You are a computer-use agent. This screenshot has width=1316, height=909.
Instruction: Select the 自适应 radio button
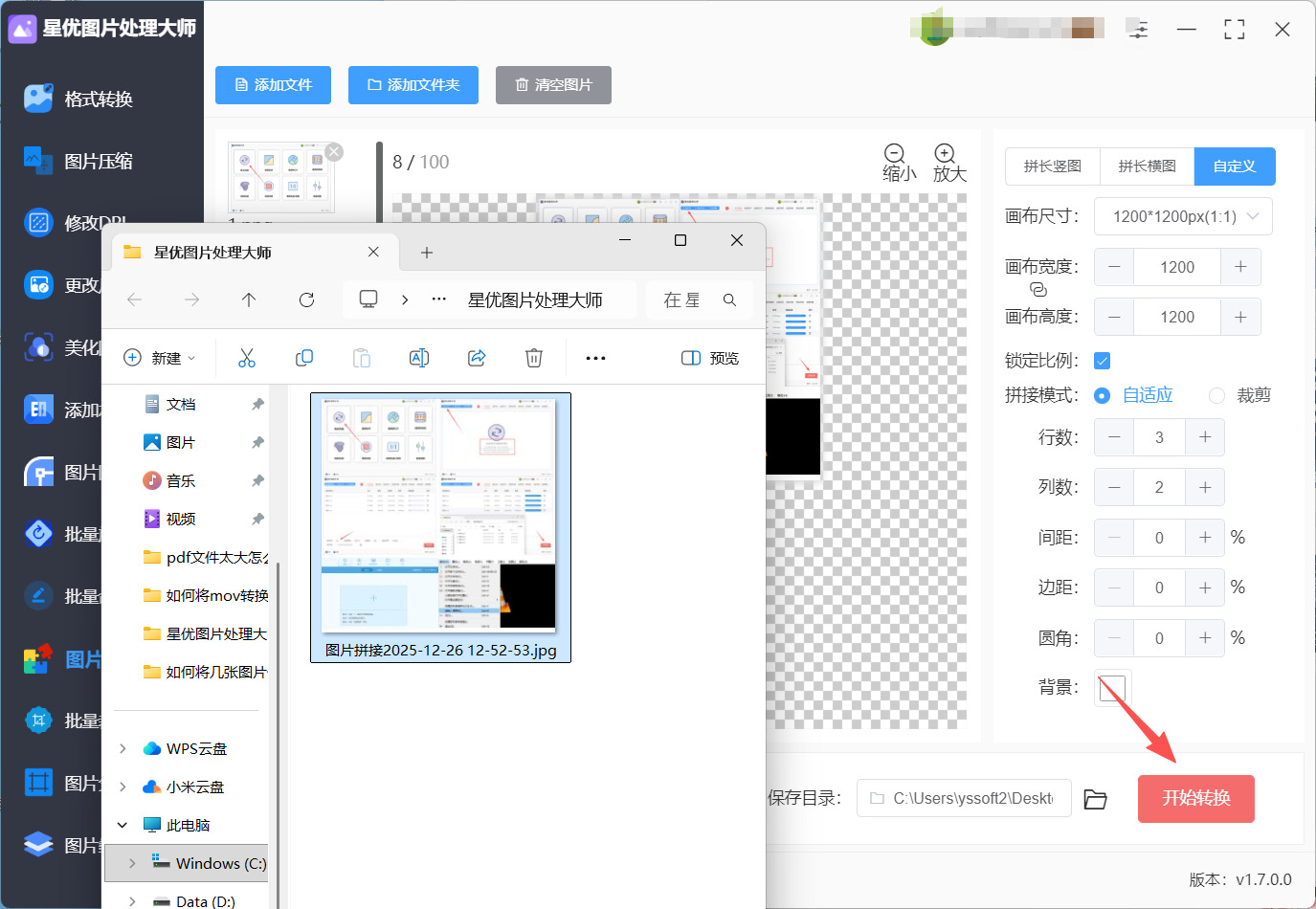click(x=1103, y=396)
